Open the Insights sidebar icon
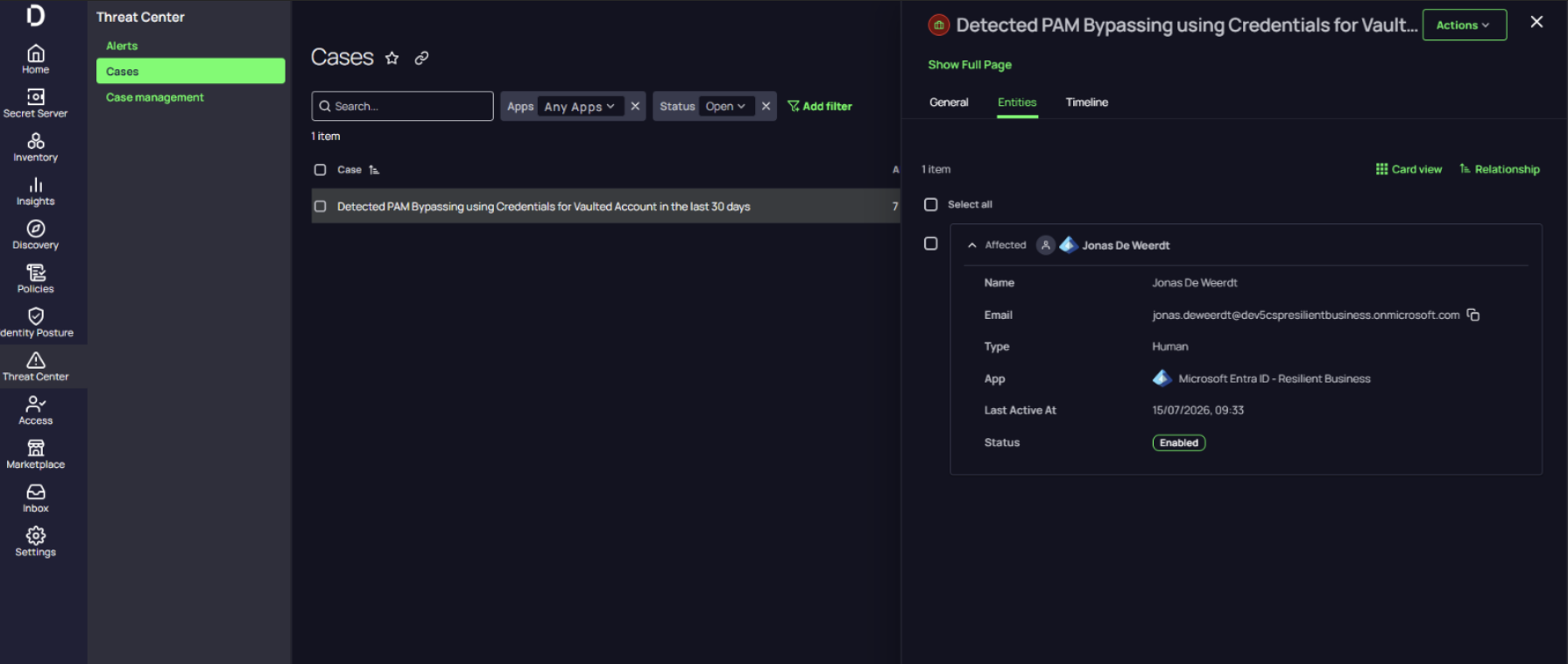The height and width of the screenshot is (664, 1568). coord(35,190)
